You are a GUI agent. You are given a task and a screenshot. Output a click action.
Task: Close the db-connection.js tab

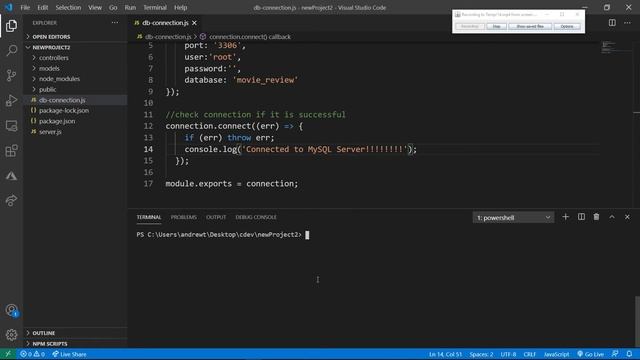click(194, 23)
